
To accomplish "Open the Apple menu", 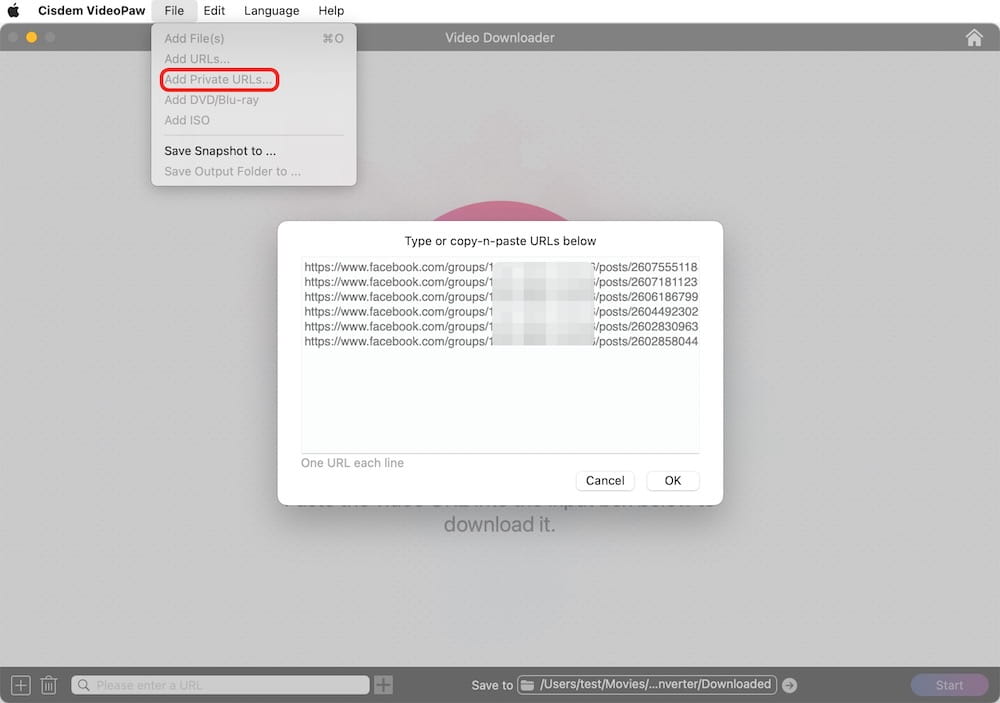I will (x=13, y=10).
